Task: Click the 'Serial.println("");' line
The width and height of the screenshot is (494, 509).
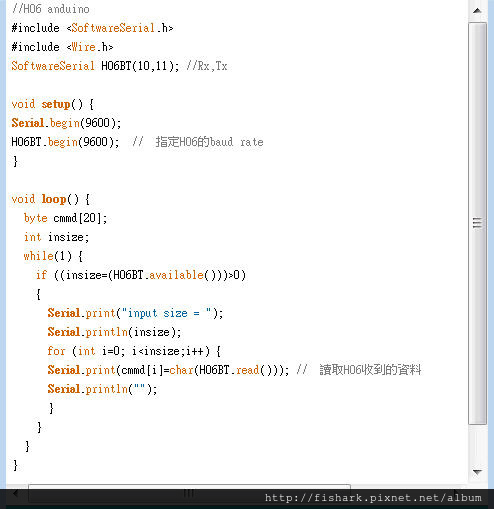Action: pos(102,389)
